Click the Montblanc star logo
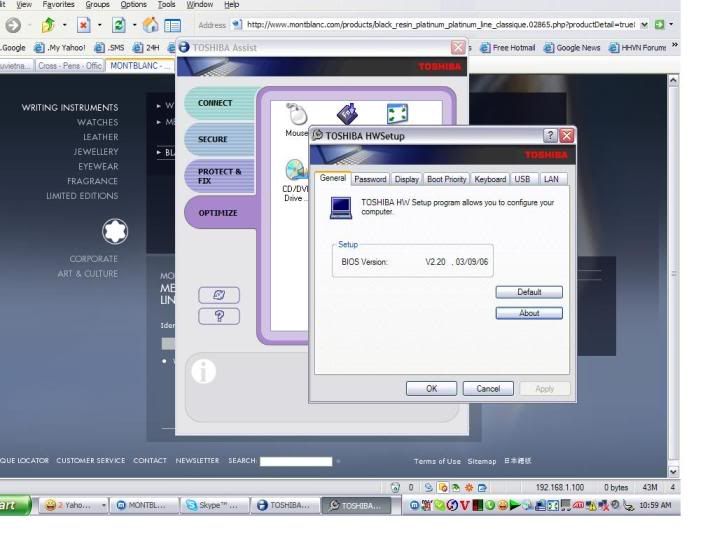 coord(115,231)
